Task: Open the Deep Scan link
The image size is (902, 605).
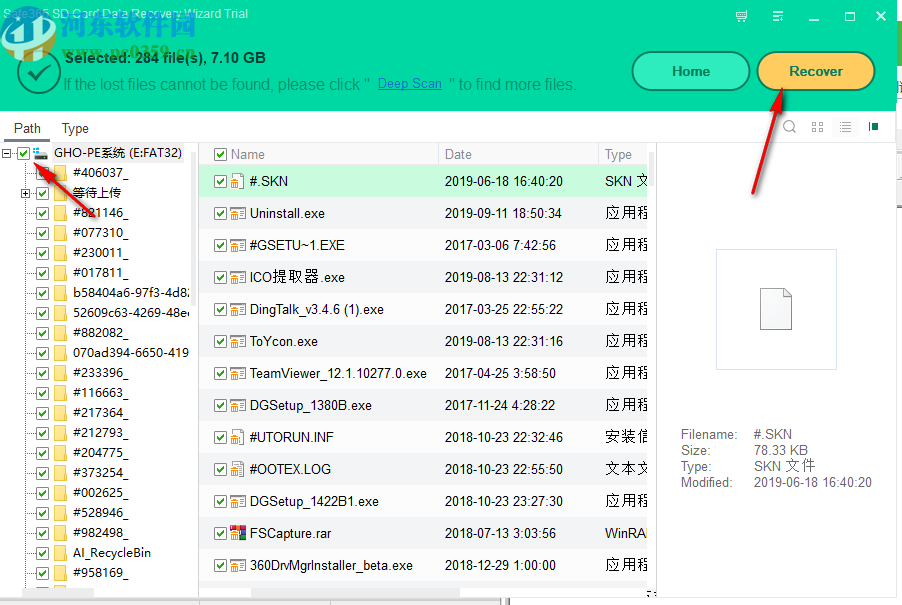Action: pos(409,84)
